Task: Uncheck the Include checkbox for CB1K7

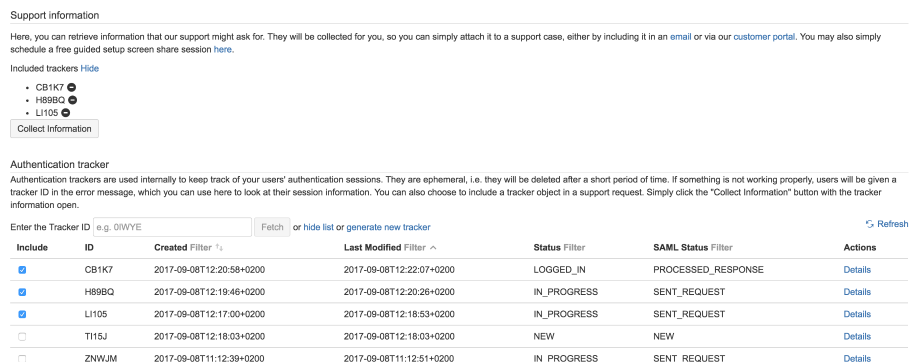Action: point(22,270)
